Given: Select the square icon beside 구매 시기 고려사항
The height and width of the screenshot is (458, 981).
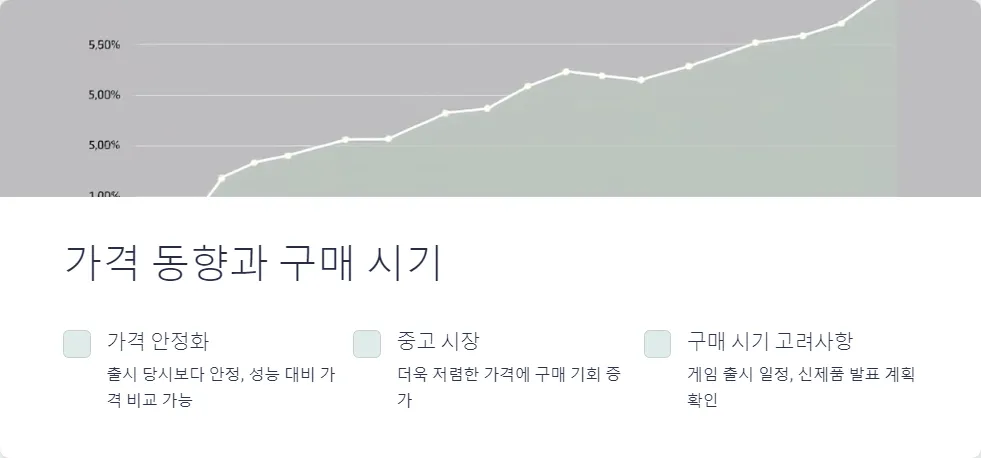Looking at the screenshot, I should point(658,344).
